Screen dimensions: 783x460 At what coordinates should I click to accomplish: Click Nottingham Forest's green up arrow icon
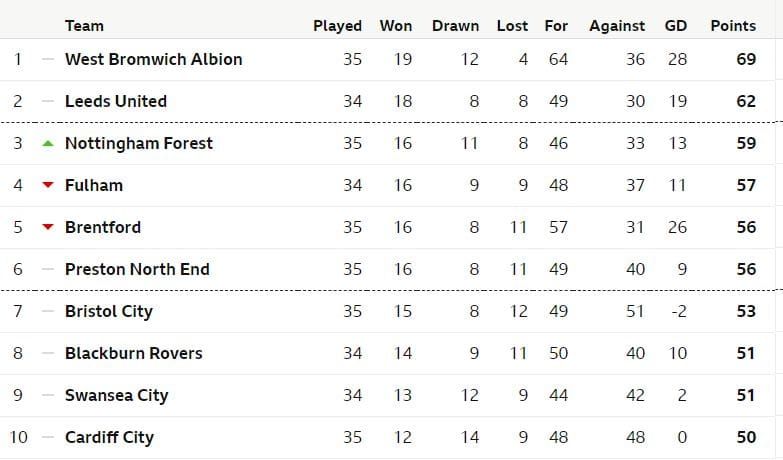[48, 144]
